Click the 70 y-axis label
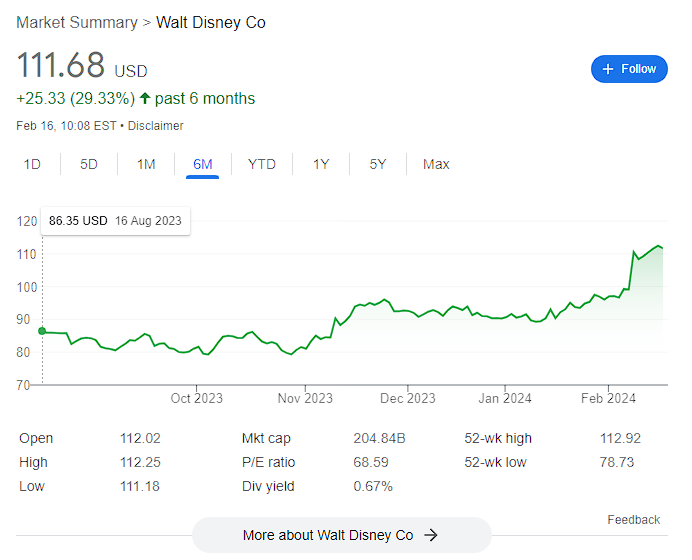Screen dimensions: 692x560 coord(23,385)
